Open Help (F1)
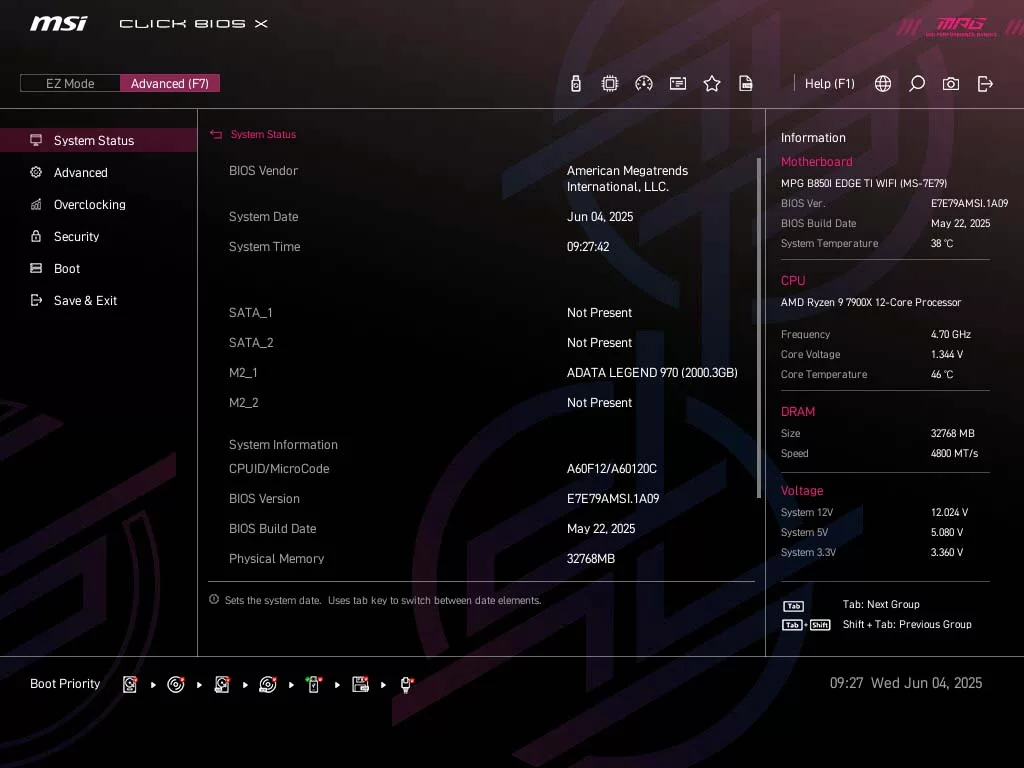Viewport: 1024px width, 768px height. (829, 84)
